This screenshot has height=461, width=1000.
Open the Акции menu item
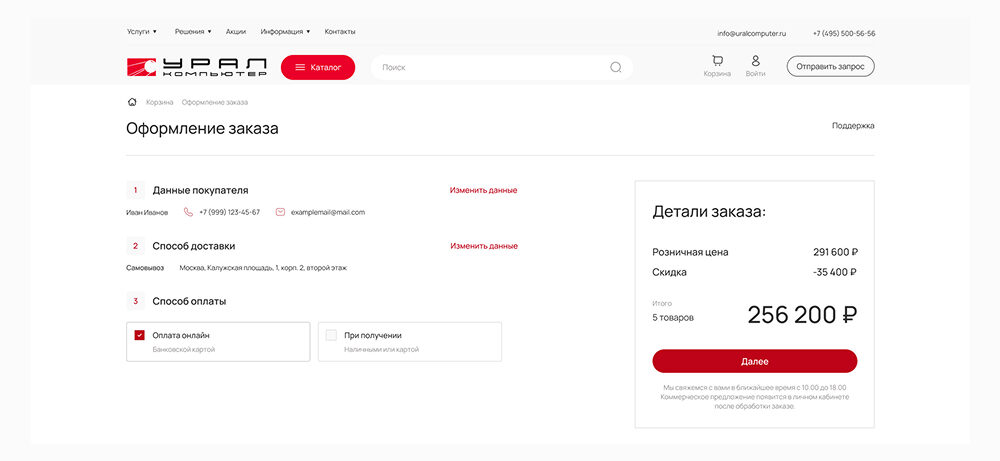tap(236, 32)
